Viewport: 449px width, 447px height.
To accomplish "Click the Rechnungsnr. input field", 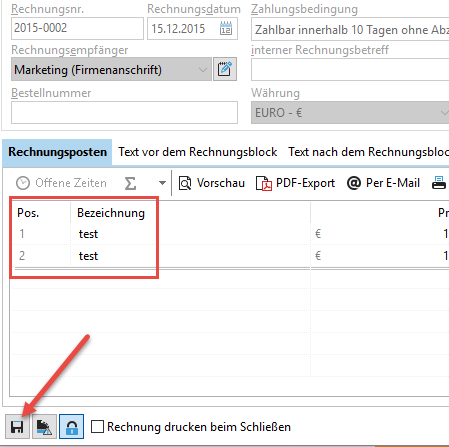I will click(x=77, y=28).
